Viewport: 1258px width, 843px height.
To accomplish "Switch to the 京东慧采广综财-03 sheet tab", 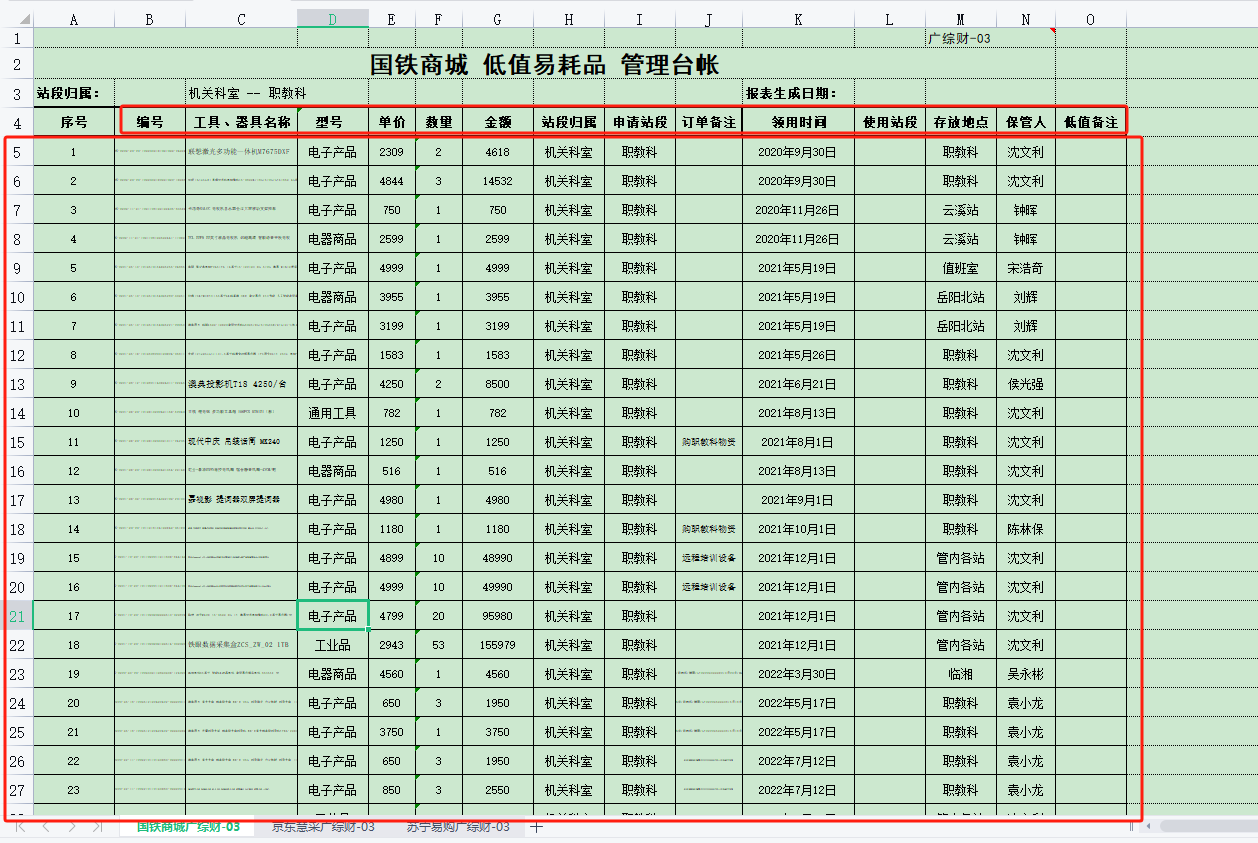I will point(324,827).
